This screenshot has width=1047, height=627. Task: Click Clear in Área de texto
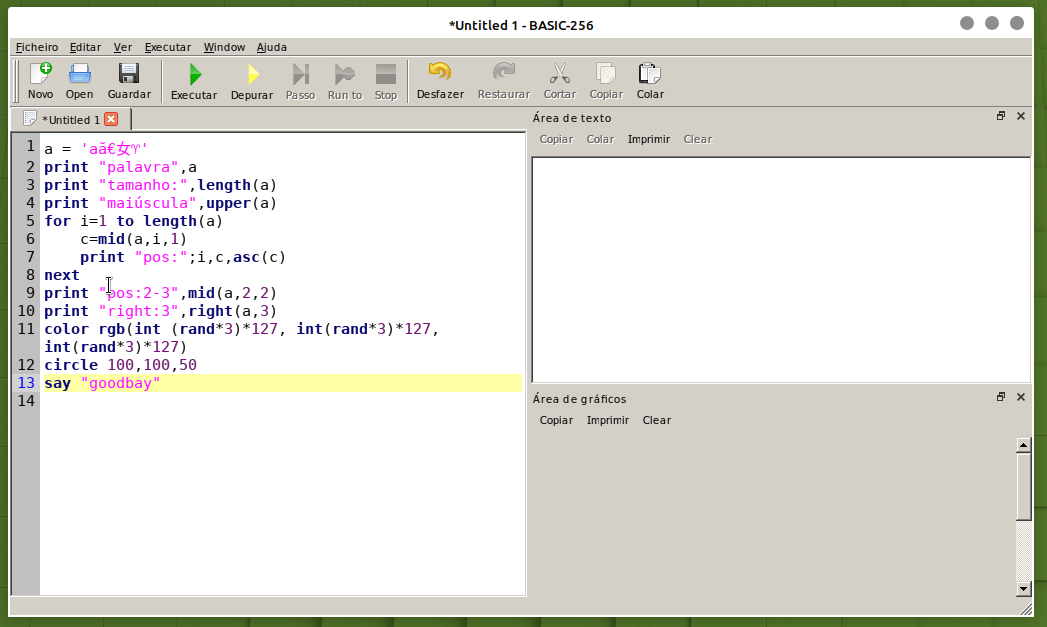(x=698, y=140)
